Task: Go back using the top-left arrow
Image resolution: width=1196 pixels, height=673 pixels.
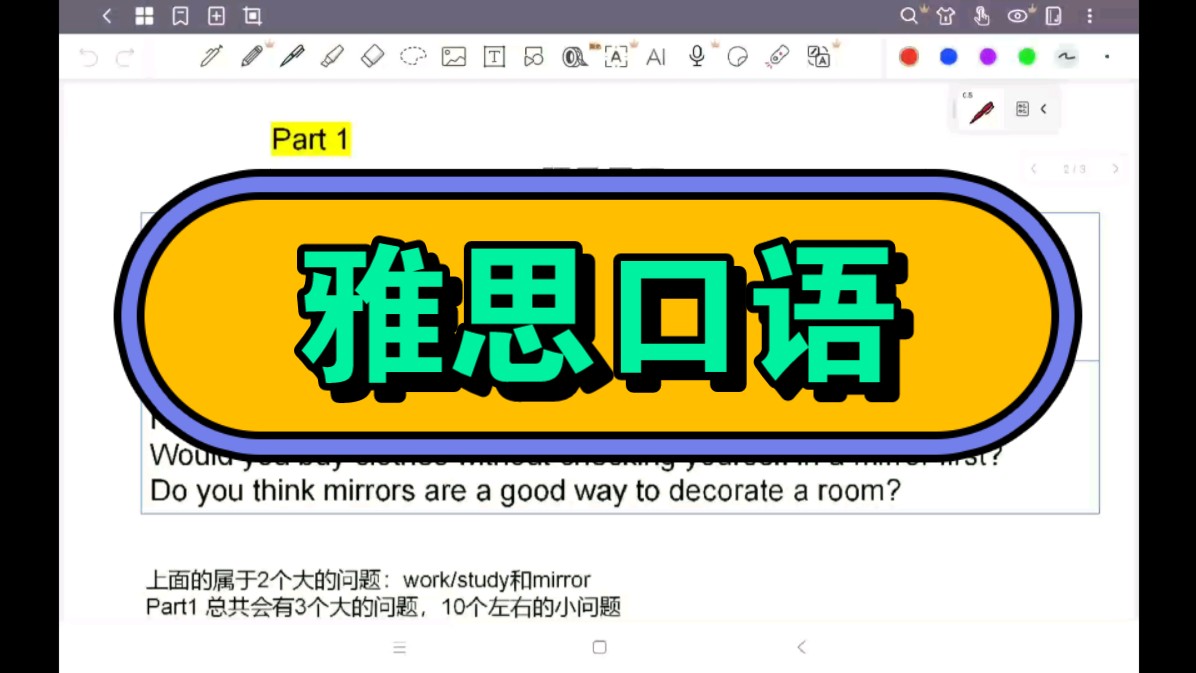Action: click(x=107, y=16)
